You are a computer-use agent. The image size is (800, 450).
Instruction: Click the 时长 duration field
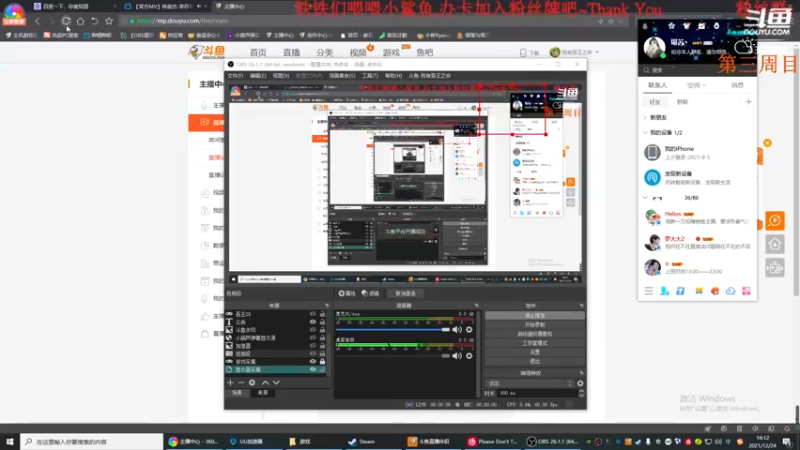click(x=537, y=393)
